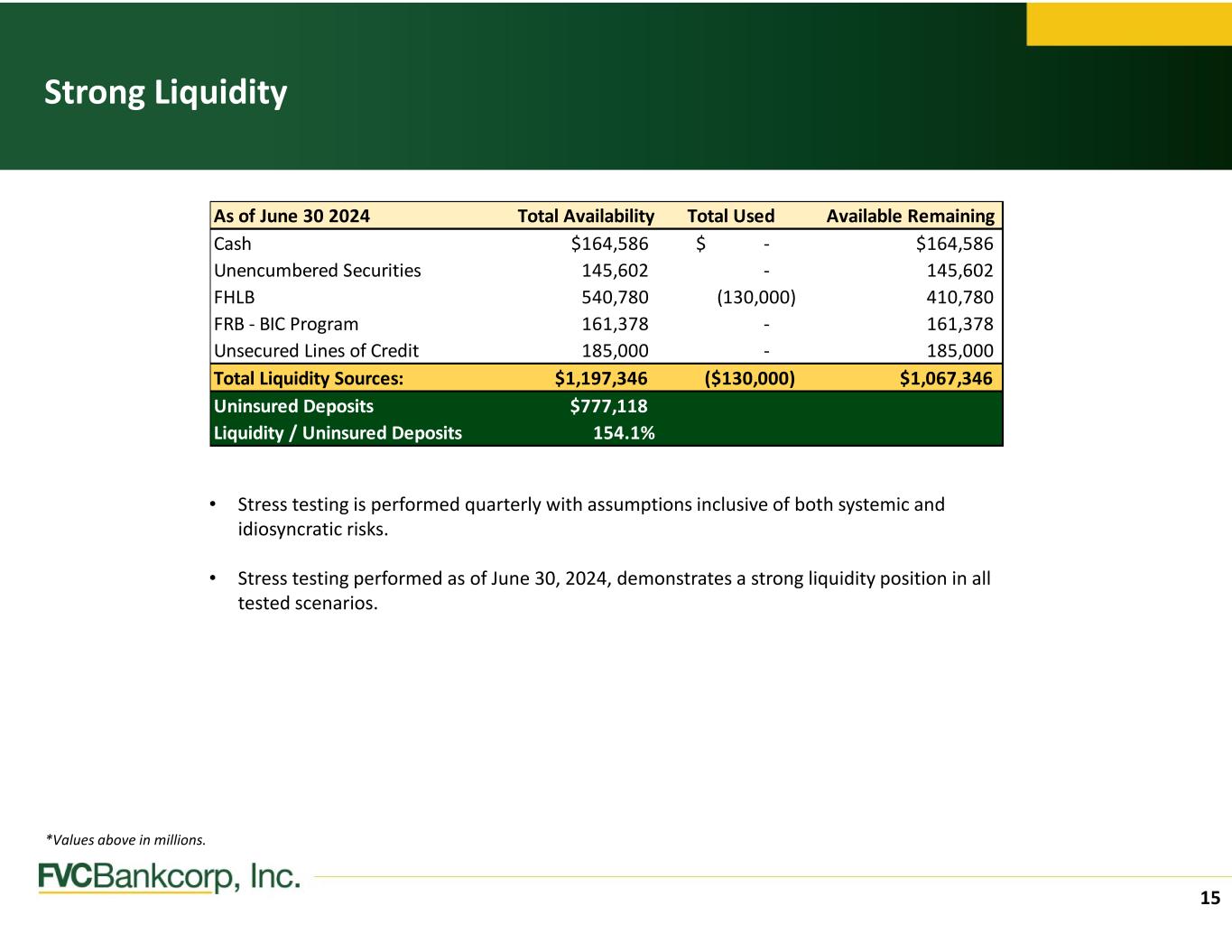Viewport: 1232px width, 952px height.
Task: Click the Total Liquidity Sources row label
Action: 309,378
